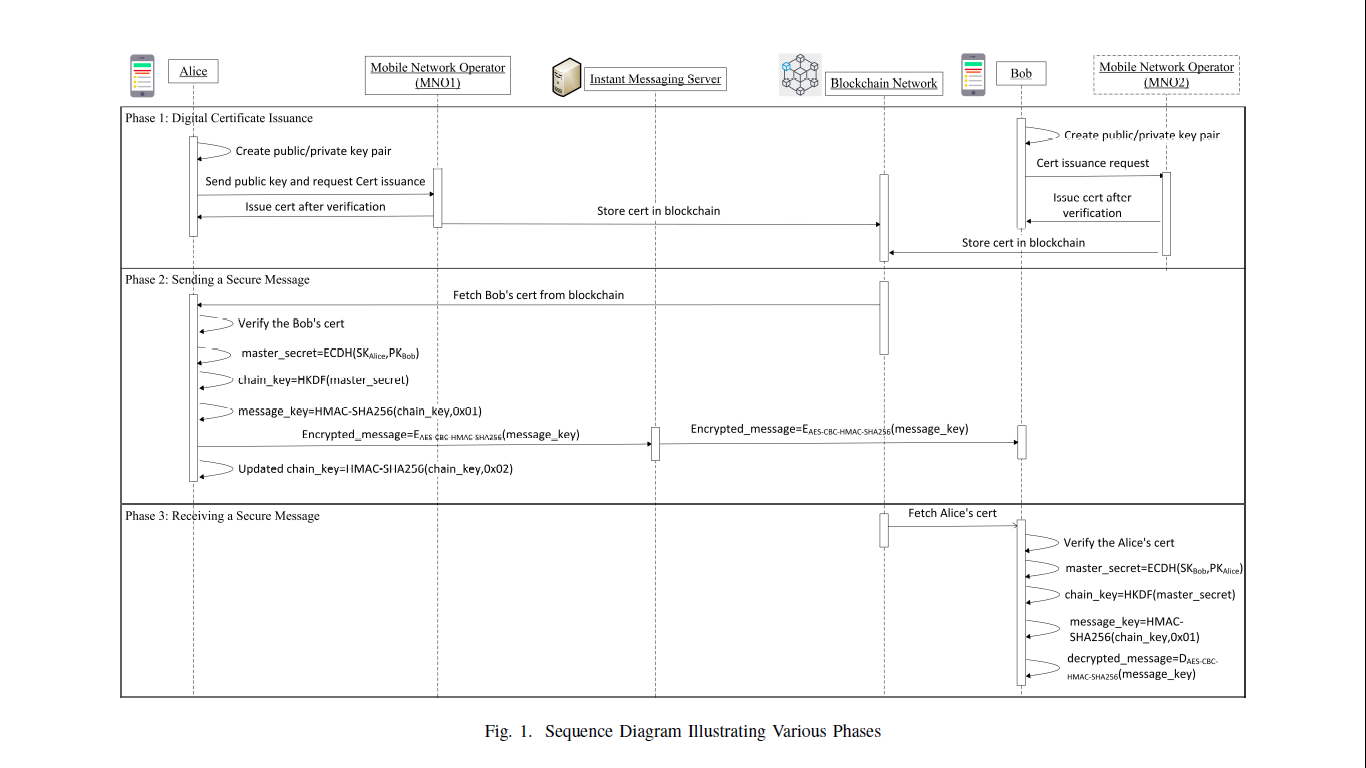Click the Alice participant label box
Image resolution: width=1366 pixels, height=768 pixels.
click(x=193, y=71)
